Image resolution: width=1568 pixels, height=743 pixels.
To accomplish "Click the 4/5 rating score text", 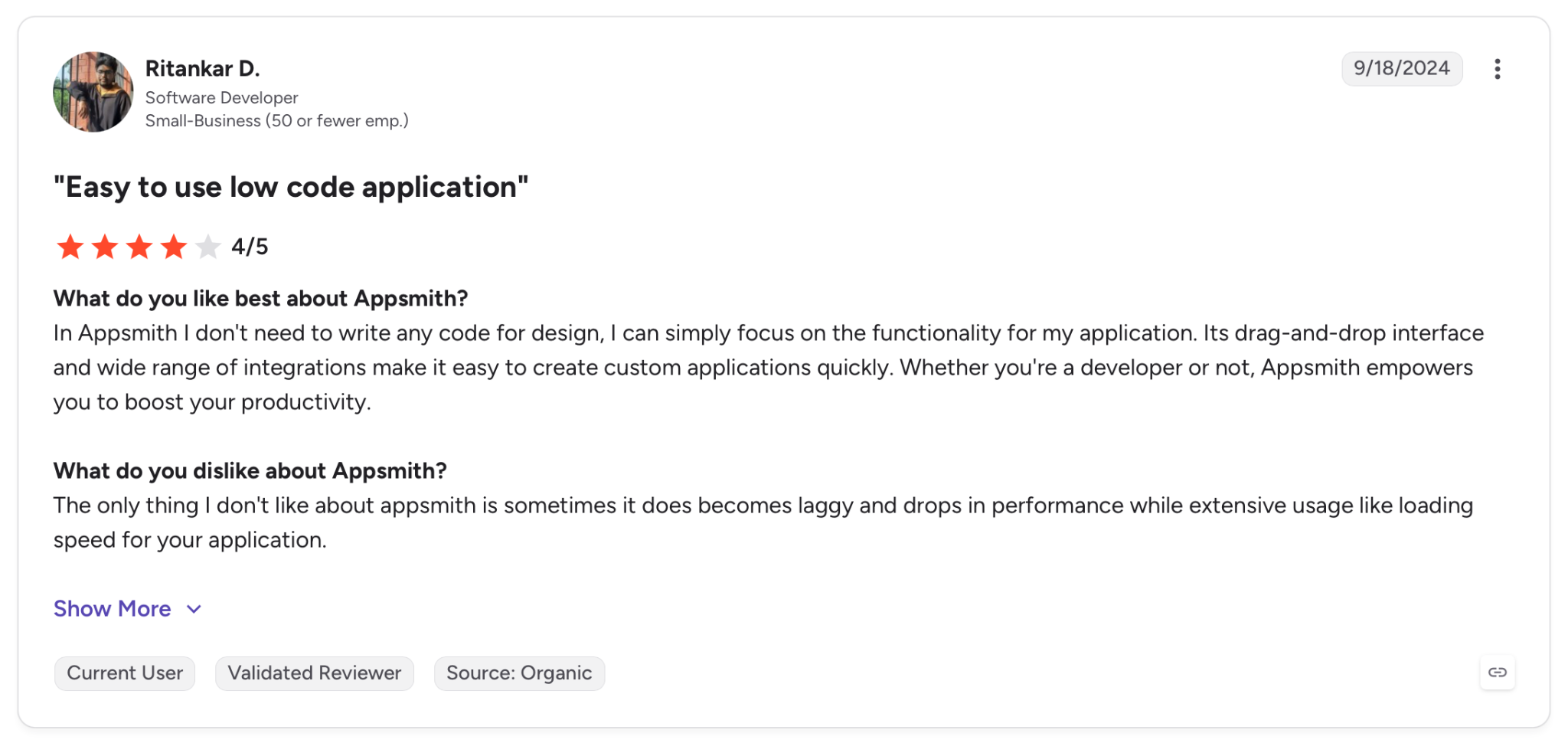I will pyautogui.click(x=250, y=247).
